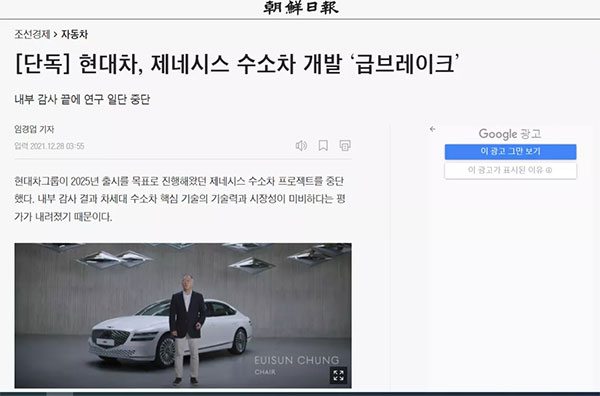Viewport: 600px width, 396px height.
Task: Print the article using the printer icon
Action: click(345, 145)
